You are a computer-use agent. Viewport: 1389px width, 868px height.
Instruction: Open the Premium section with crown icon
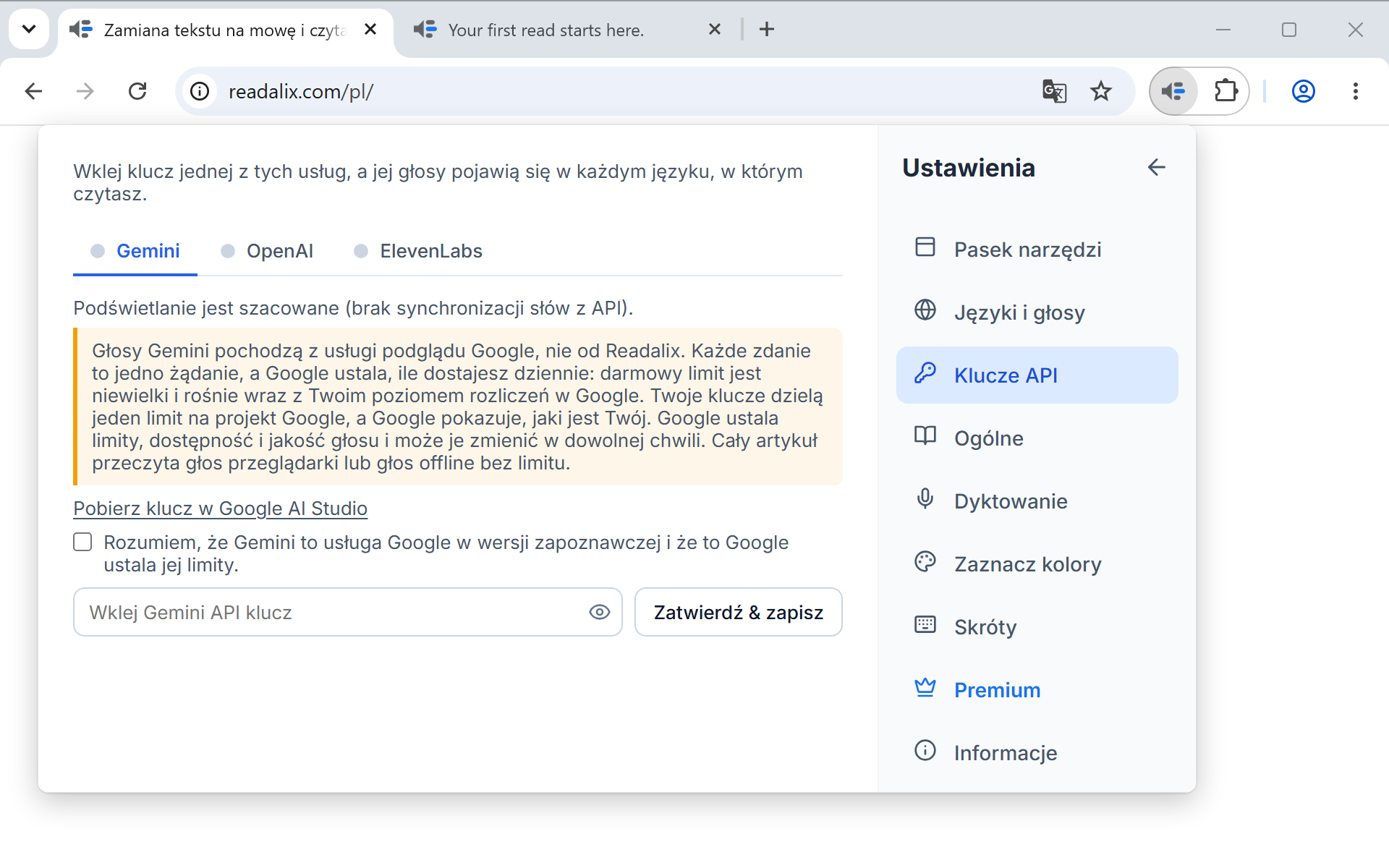point(1037,690)
